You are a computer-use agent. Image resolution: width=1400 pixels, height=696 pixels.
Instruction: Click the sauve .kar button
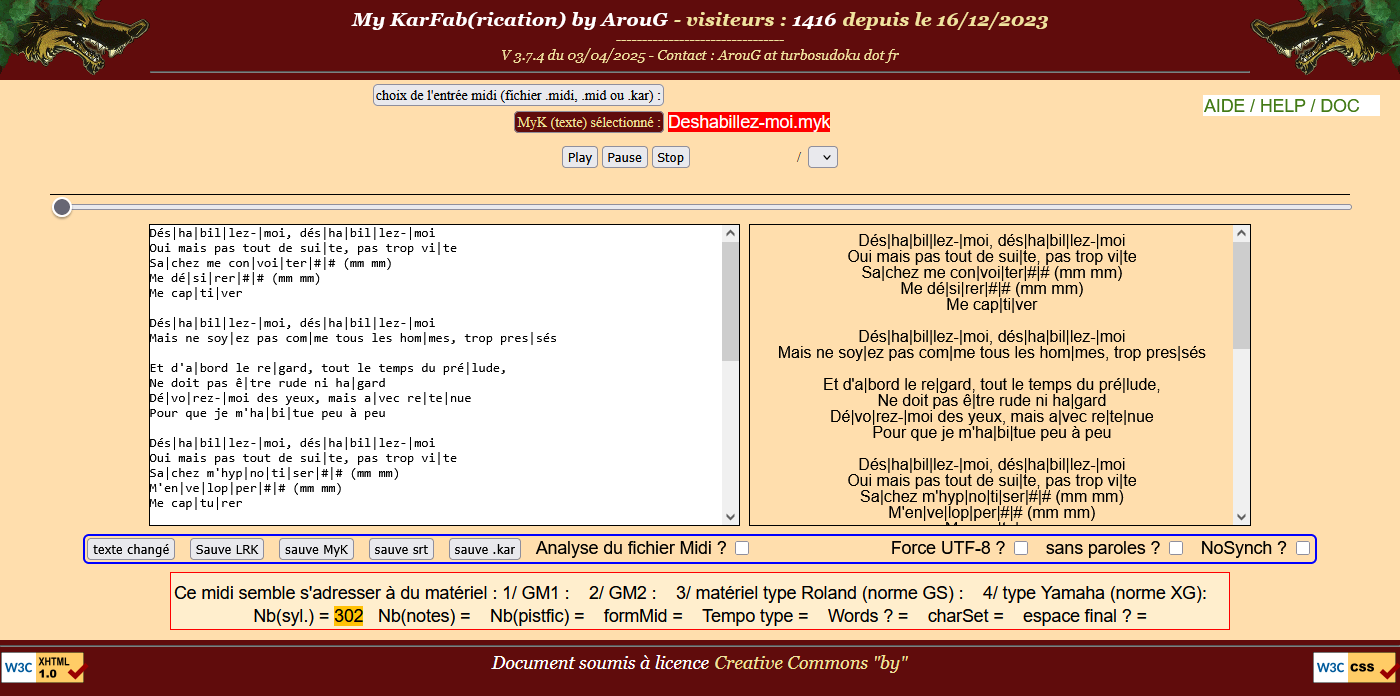coord(484,549)
